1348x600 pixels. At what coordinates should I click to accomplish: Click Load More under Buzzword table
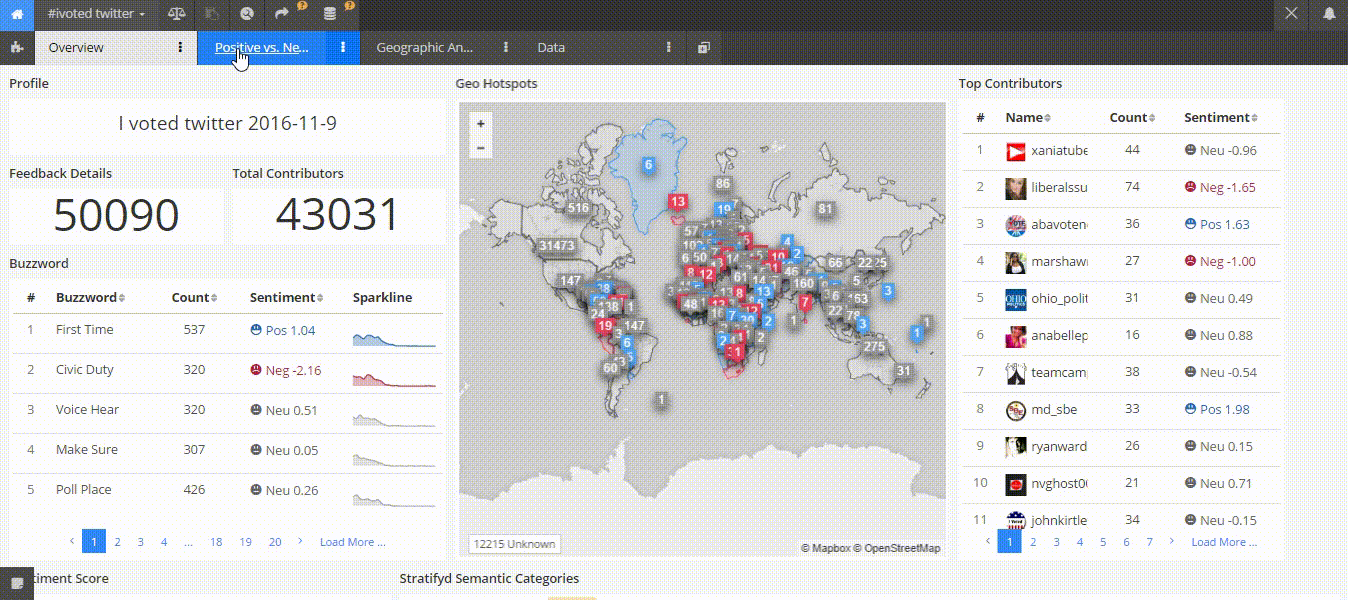[x=352, y=542]
